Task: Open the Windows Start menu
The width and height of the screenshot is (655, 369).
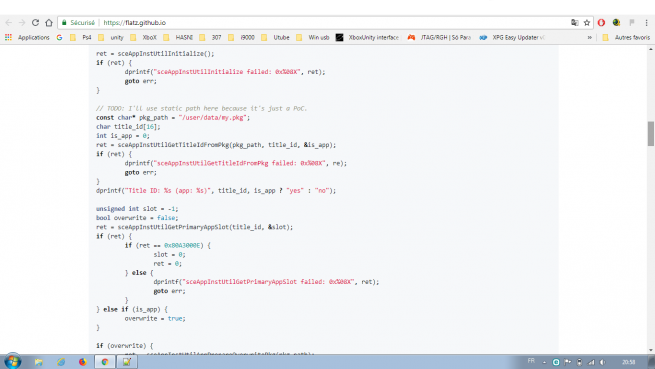Action: tap(13, 361)
